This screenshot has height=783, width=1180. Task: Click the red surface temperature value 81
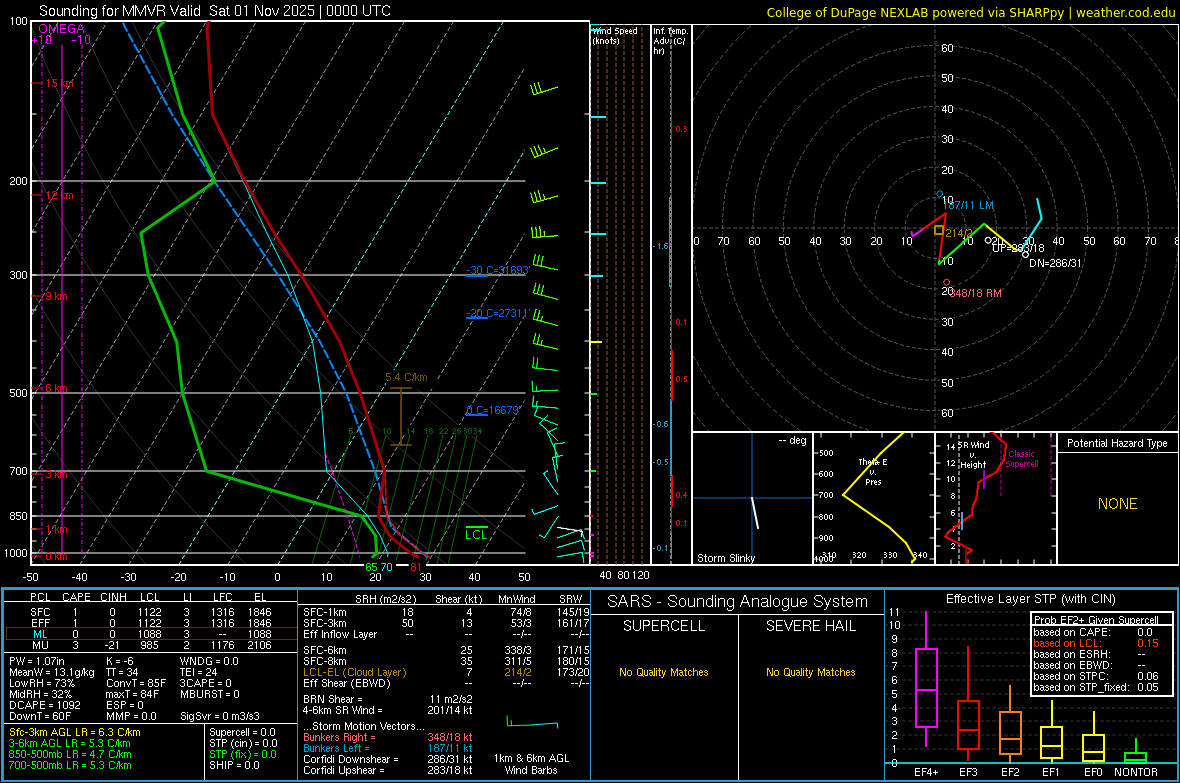tap(416, 567)
